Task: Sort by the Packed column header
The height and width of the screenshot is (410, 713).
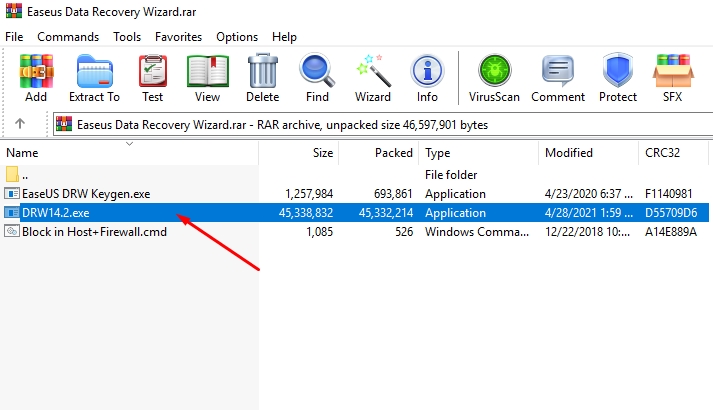Action: click(379, 153)
